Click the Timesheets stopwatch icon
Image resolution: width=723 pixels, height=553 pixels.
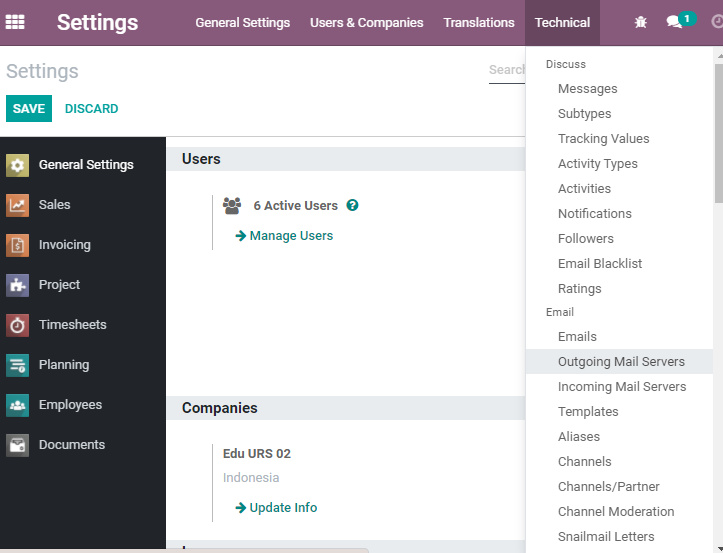pyautogui.click(x=18, y=325)
